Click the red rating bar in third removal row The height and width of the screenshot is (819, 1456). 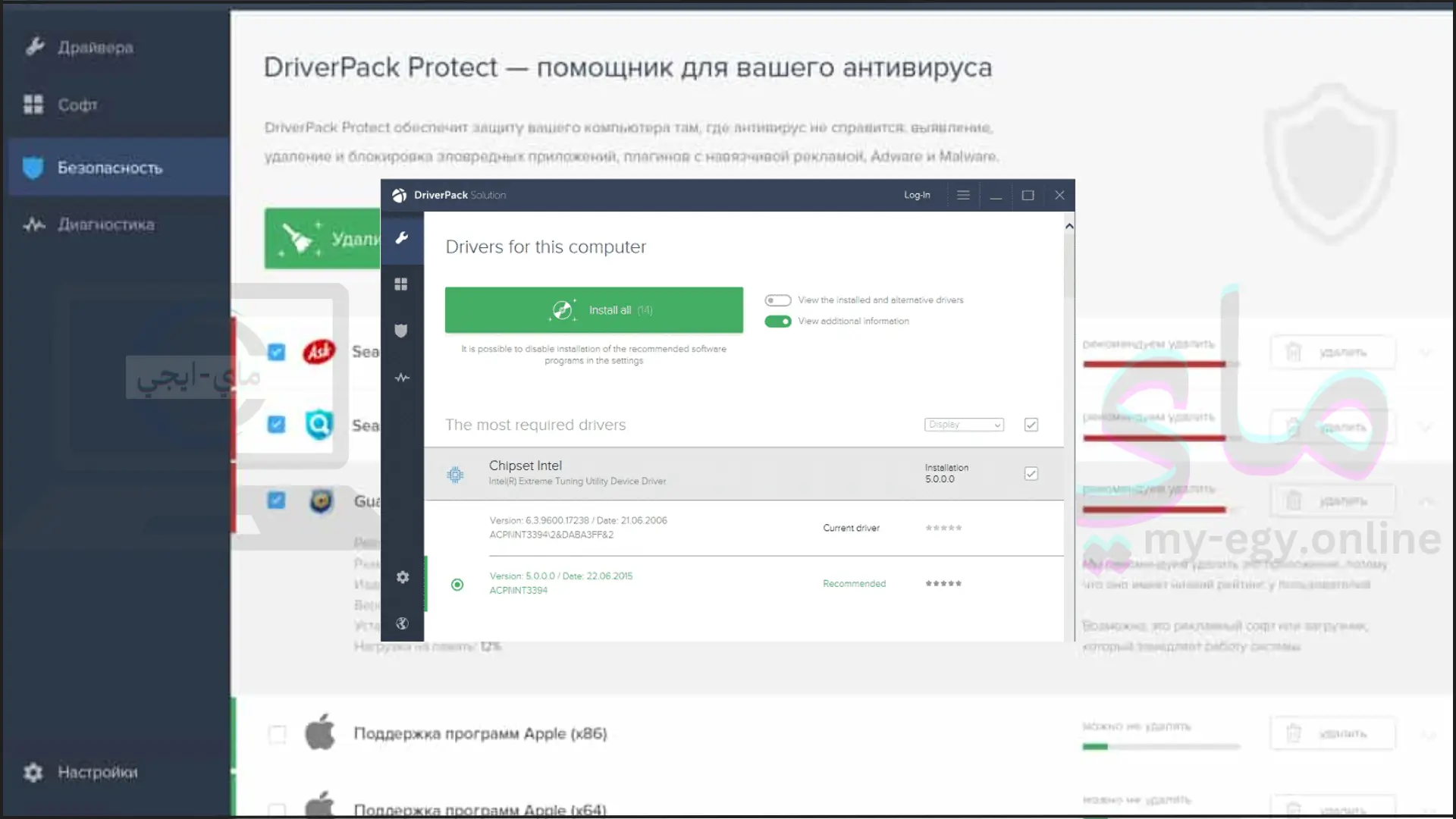(x=1154, y=510)
